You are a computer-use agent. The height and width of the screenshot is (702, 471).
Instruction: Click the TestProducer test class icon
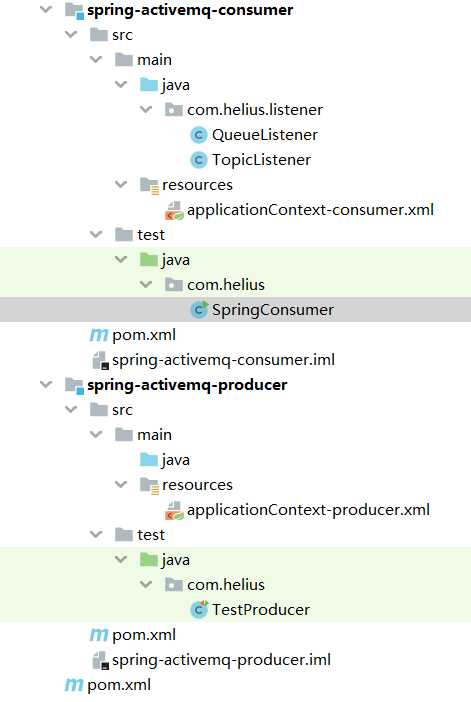(199, 610)
